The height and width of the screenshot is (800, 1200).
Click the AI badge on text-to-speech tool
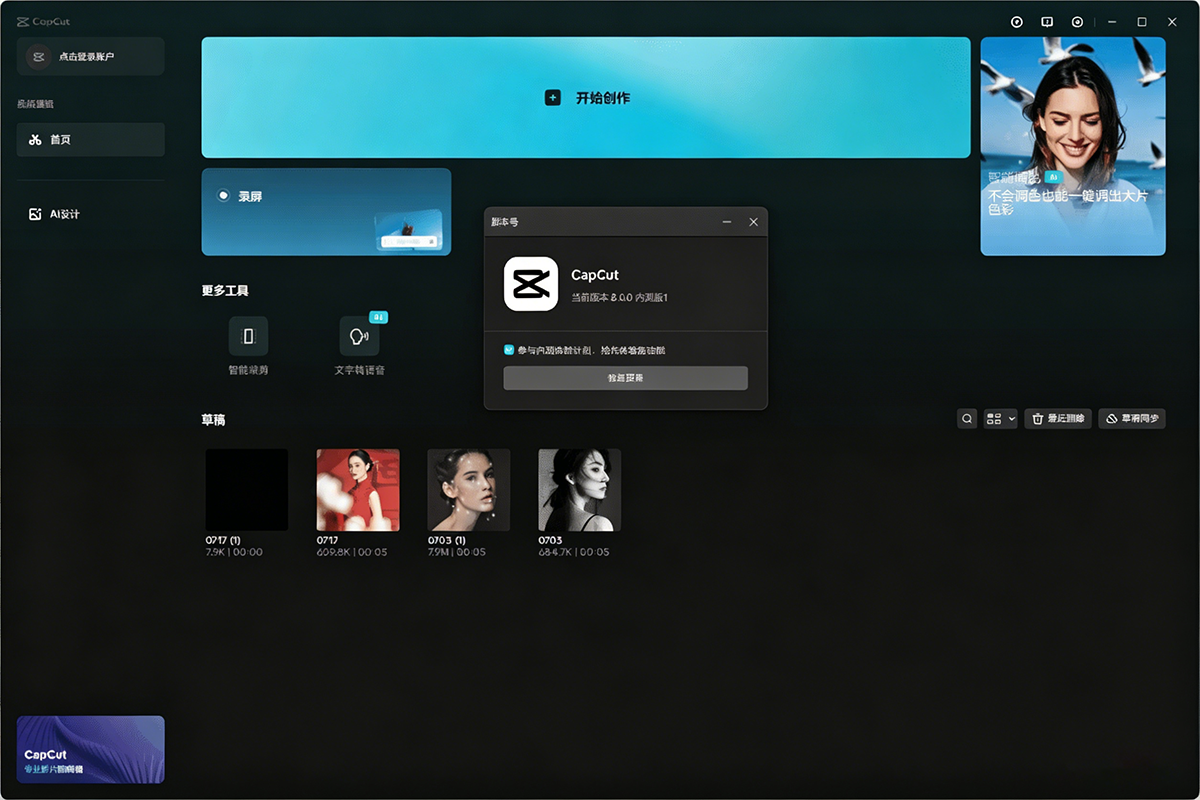point(379,317)
